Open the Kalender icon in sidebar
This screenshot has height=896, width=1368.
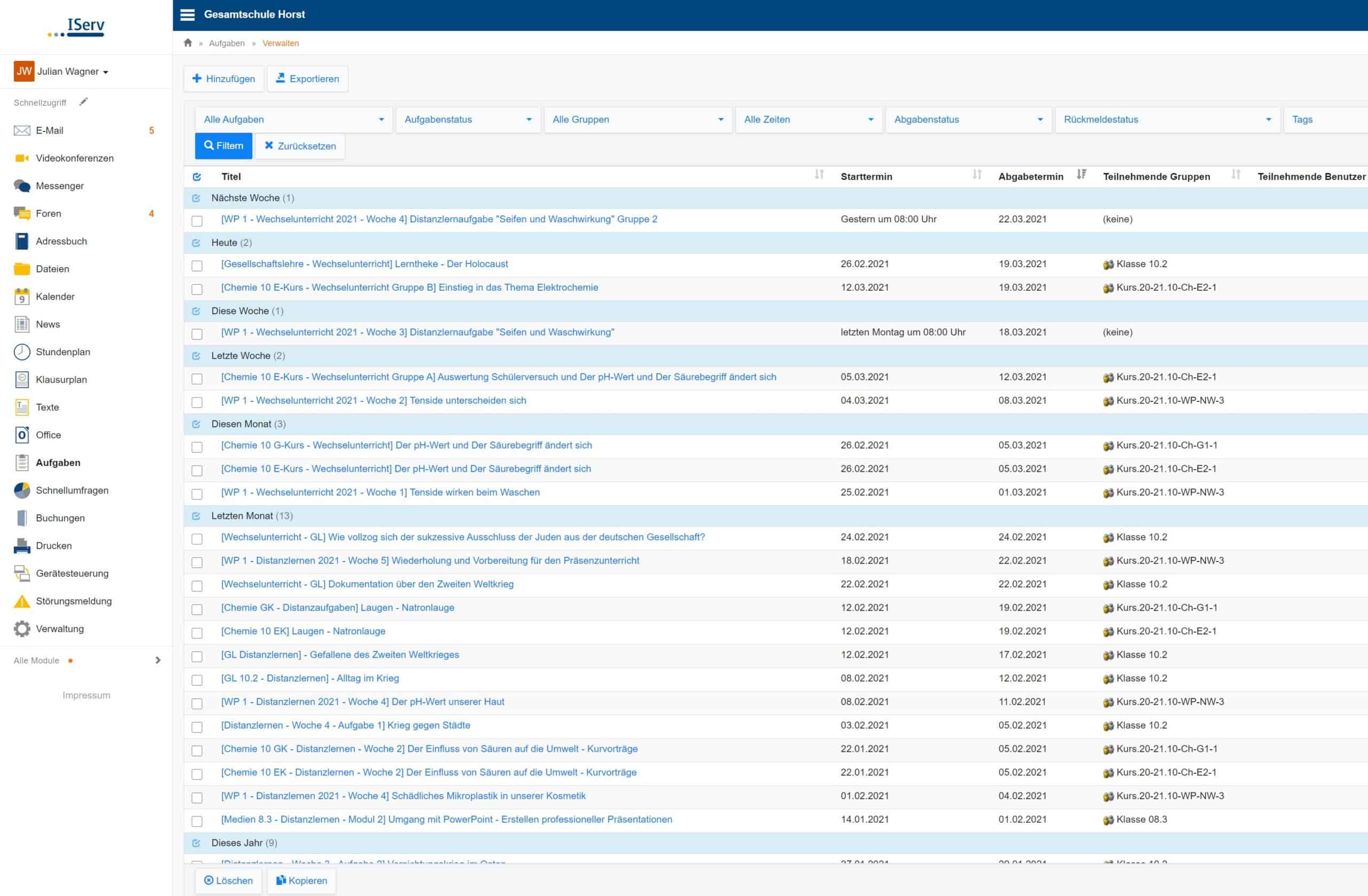[x=22, y=297]
